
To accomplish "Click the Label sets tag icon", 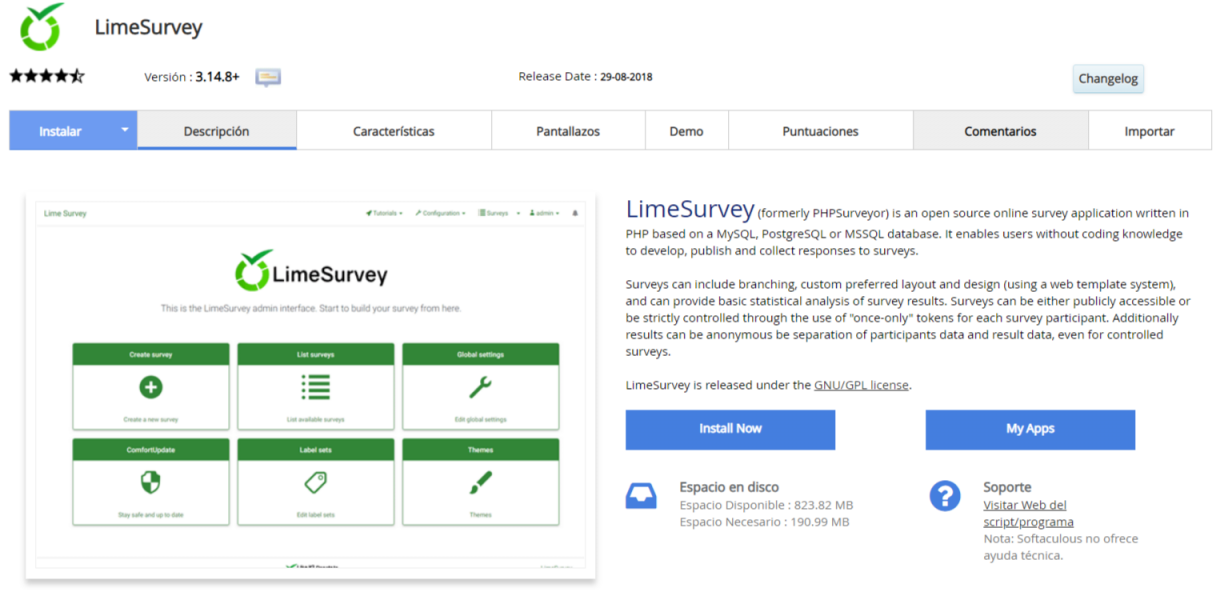I will coord(316,483).
